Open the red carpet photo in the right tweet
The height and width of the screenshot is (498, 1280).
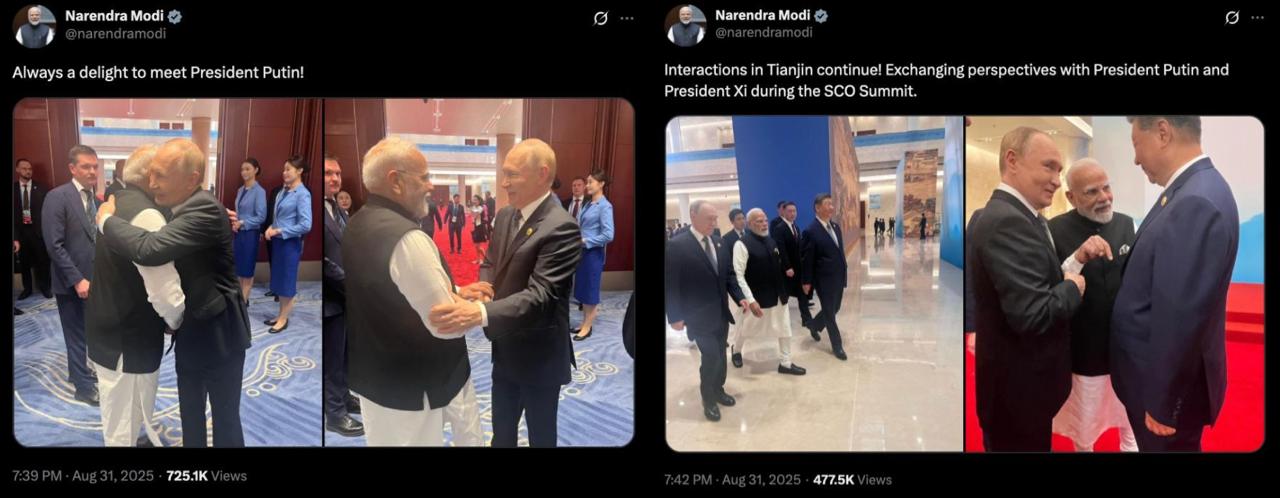pyautogui.click(x=1115, y=284)
